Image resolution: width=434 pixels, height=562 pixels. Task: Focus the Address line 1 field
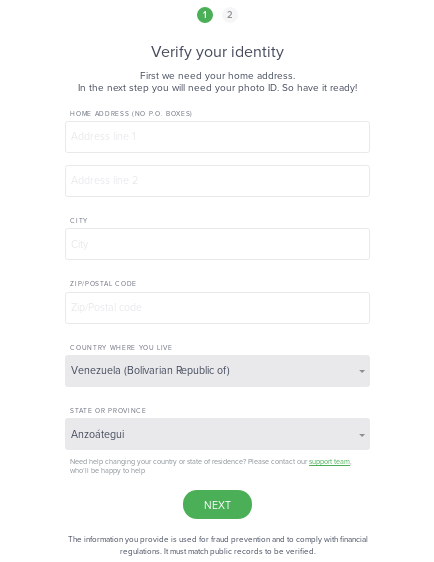pos(217,137)
